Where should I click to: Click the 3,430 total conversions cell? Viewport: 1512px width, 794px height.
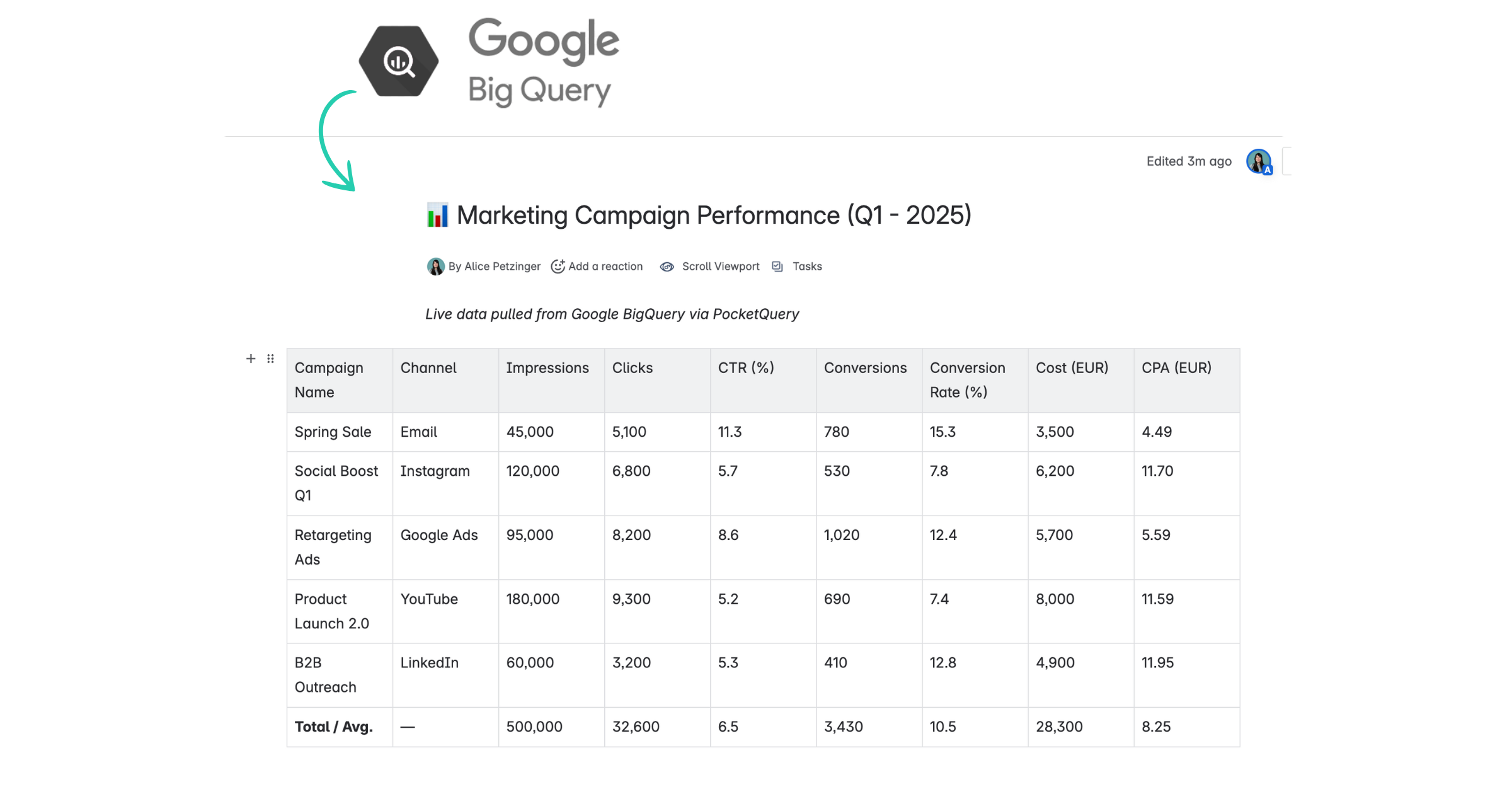tap(869, 727)
